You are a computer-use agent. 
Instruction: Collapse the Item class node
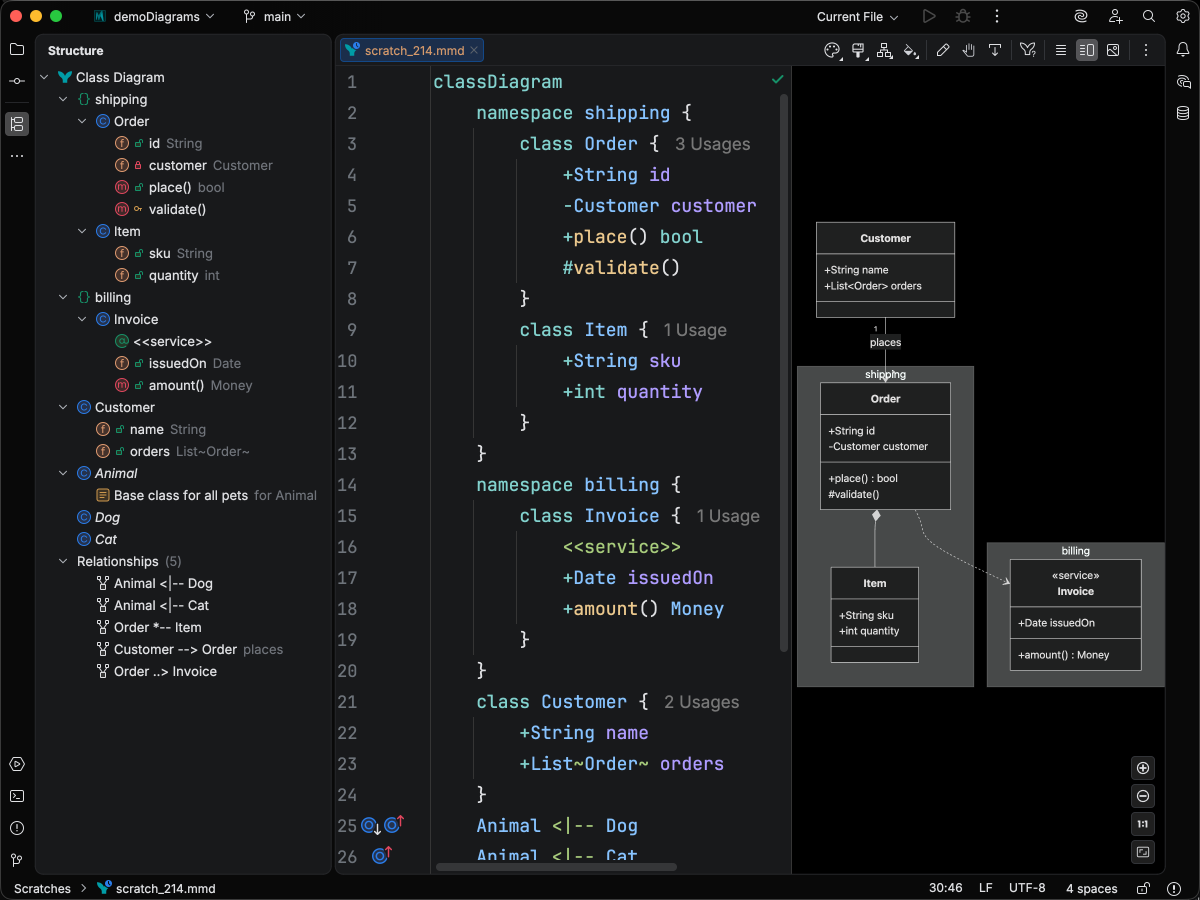click(x=83, y=231)
